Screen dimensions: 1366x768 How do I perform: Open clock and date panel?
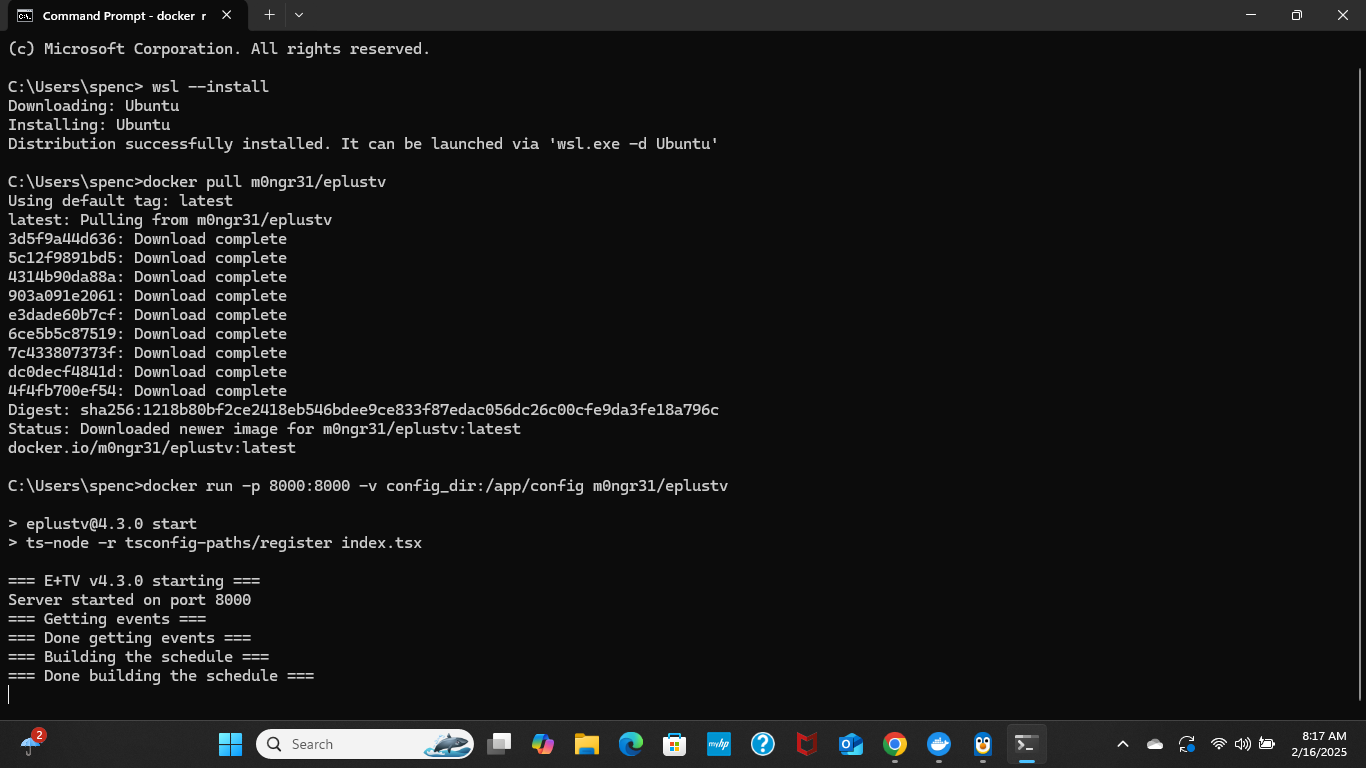tap(1324, 744)
